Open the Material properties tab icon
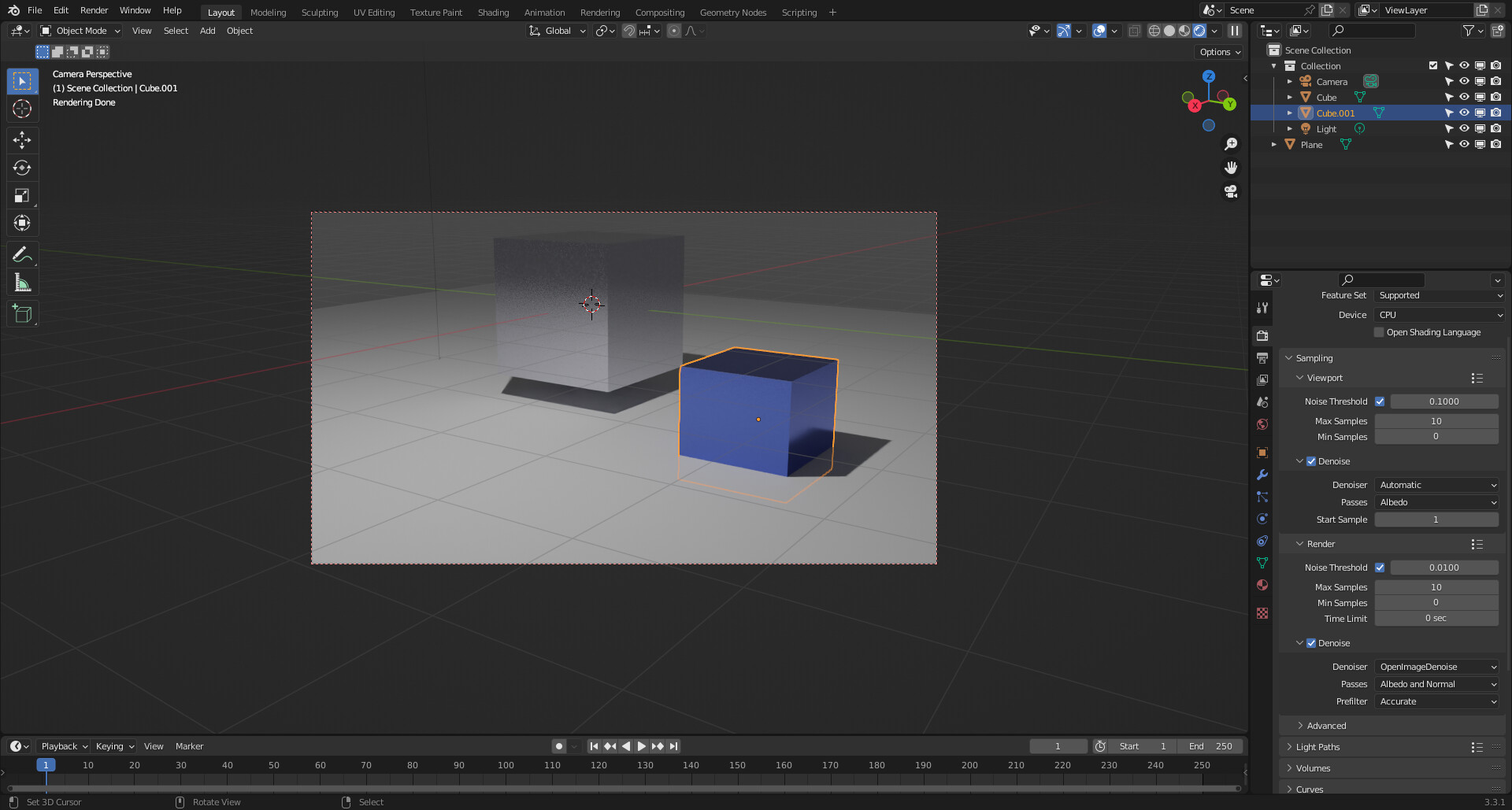The image size is (1512, 810). tap(1262, 585)
